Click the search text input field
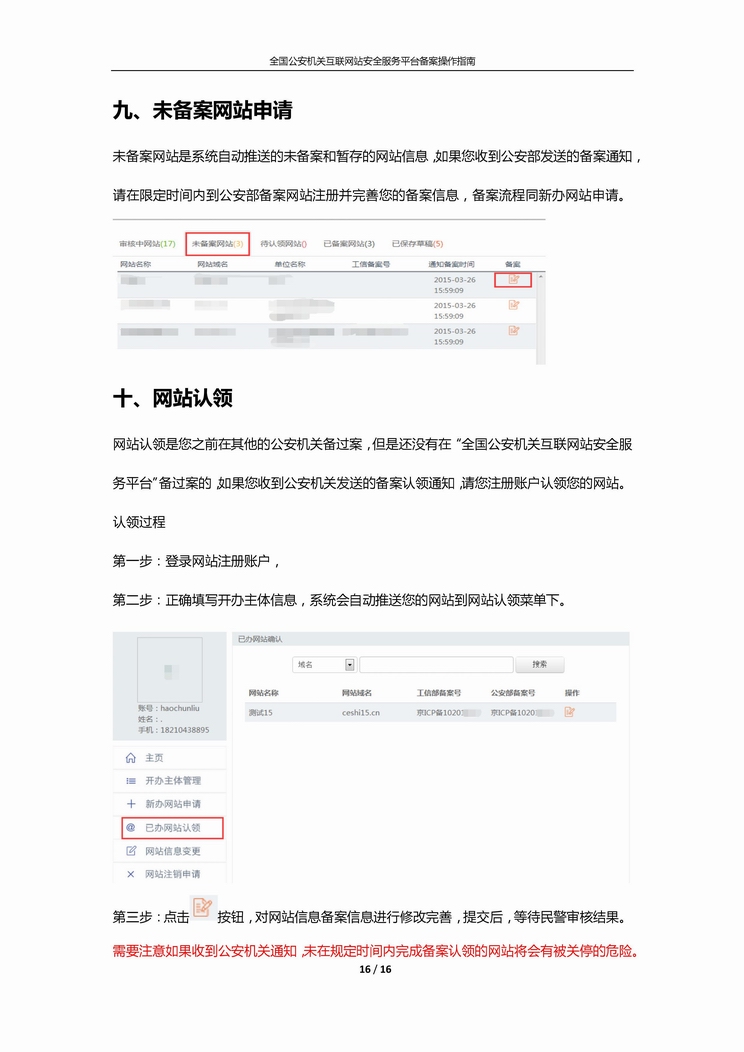Viewport: 744px width, 1052px height. pyautogui.click(x=436, y=664)
